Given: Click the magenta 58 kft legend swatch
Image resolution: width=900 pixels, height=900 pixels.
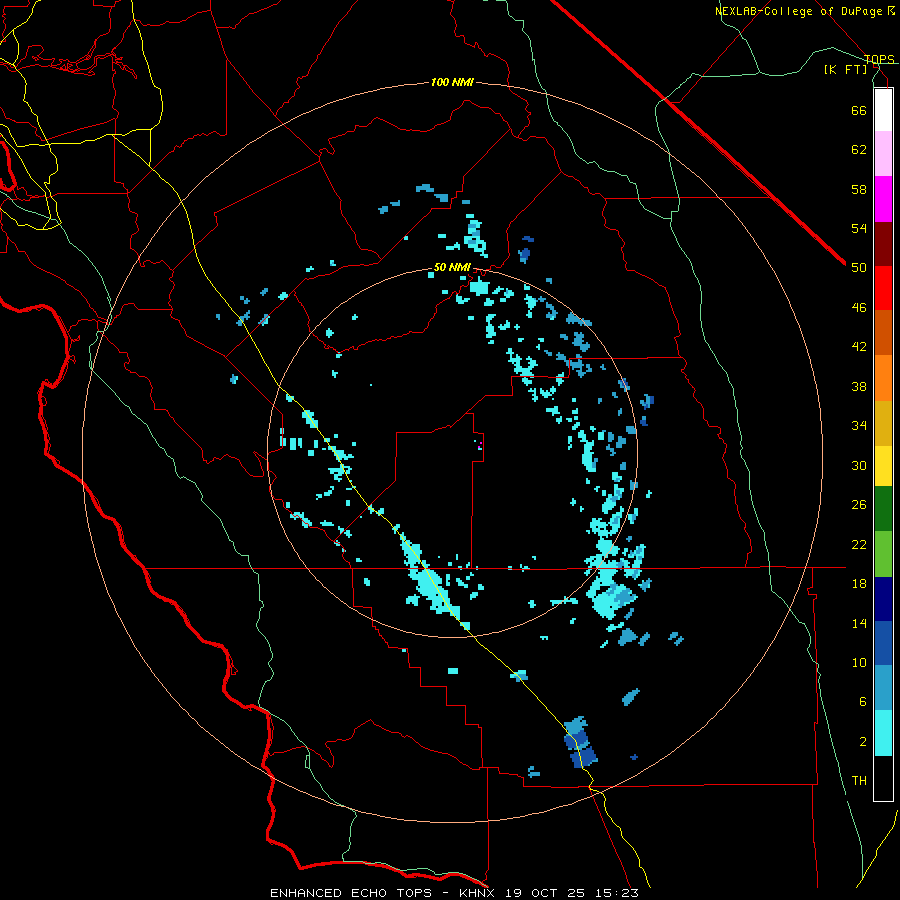Looking at the screenshot, I should (883, 199).
